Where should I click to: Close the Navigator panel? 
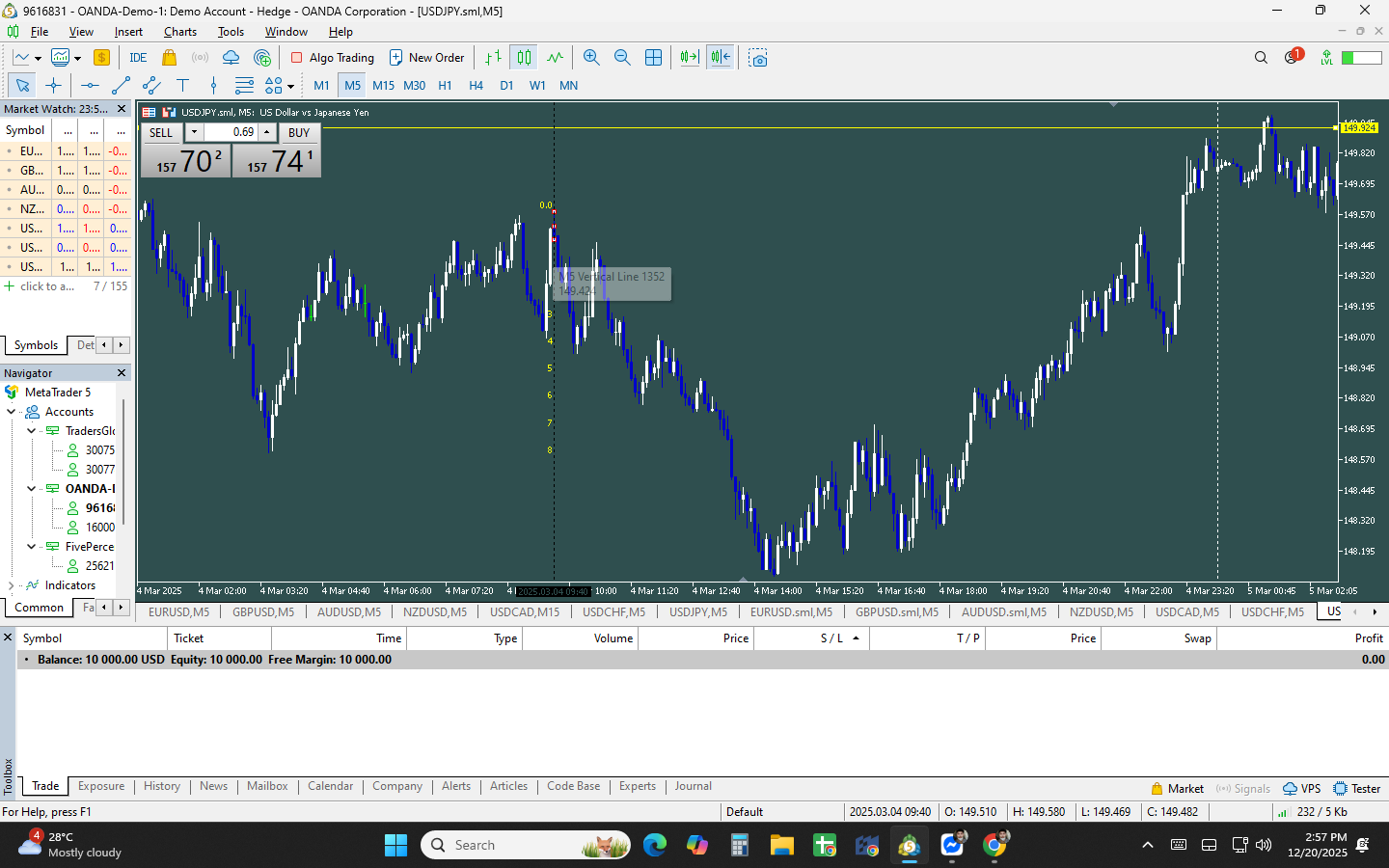tap(122, 373)
